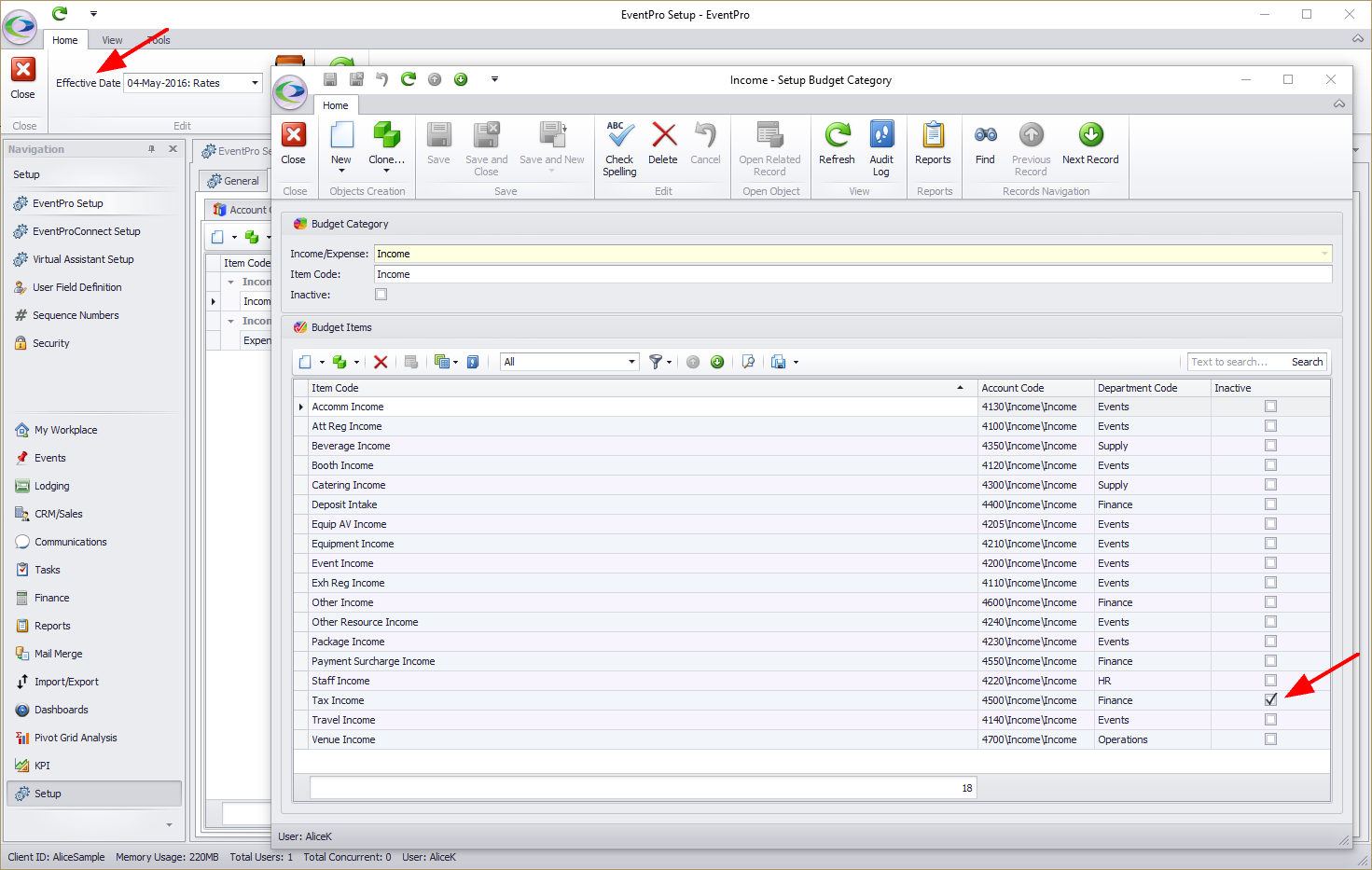
Task: Click the red Delete ribbon button
Action: (663, 144)
